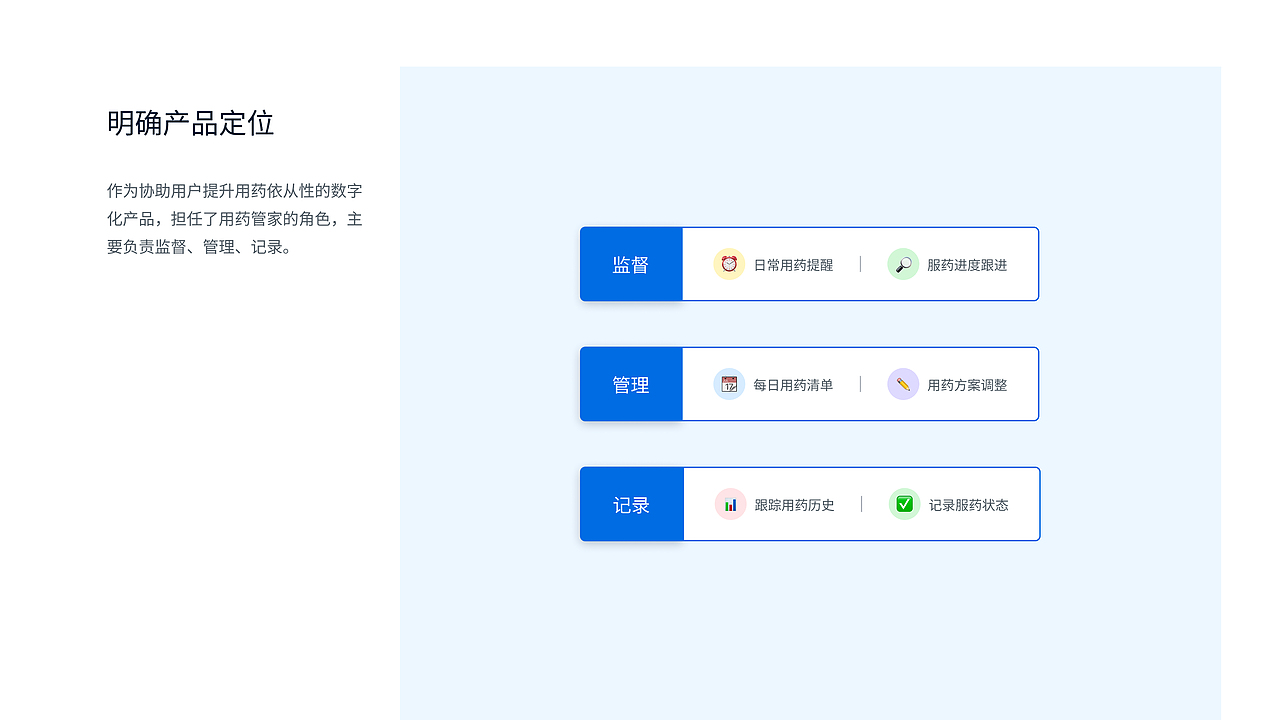Click the alarm clock icon beside 日常用药提醒

(x=729, y=264)
